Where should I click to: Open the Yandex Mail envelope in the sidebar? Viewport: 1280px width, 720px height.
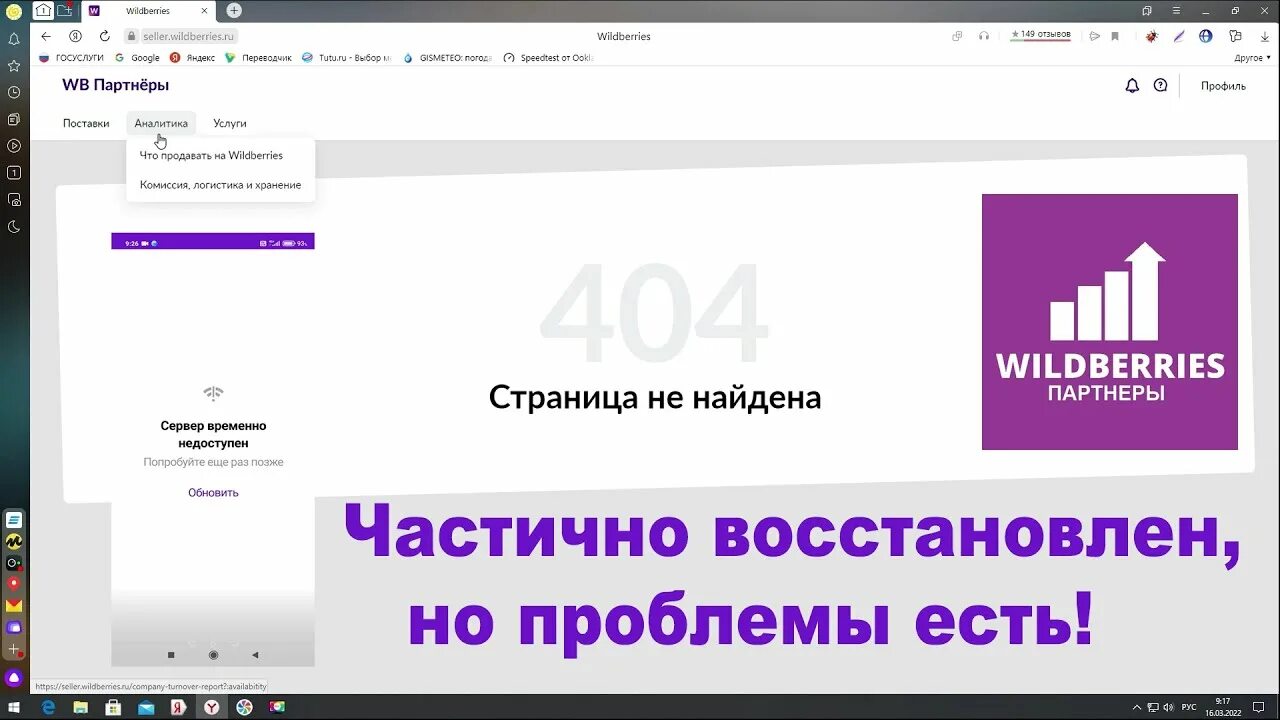tap(14, 606)
